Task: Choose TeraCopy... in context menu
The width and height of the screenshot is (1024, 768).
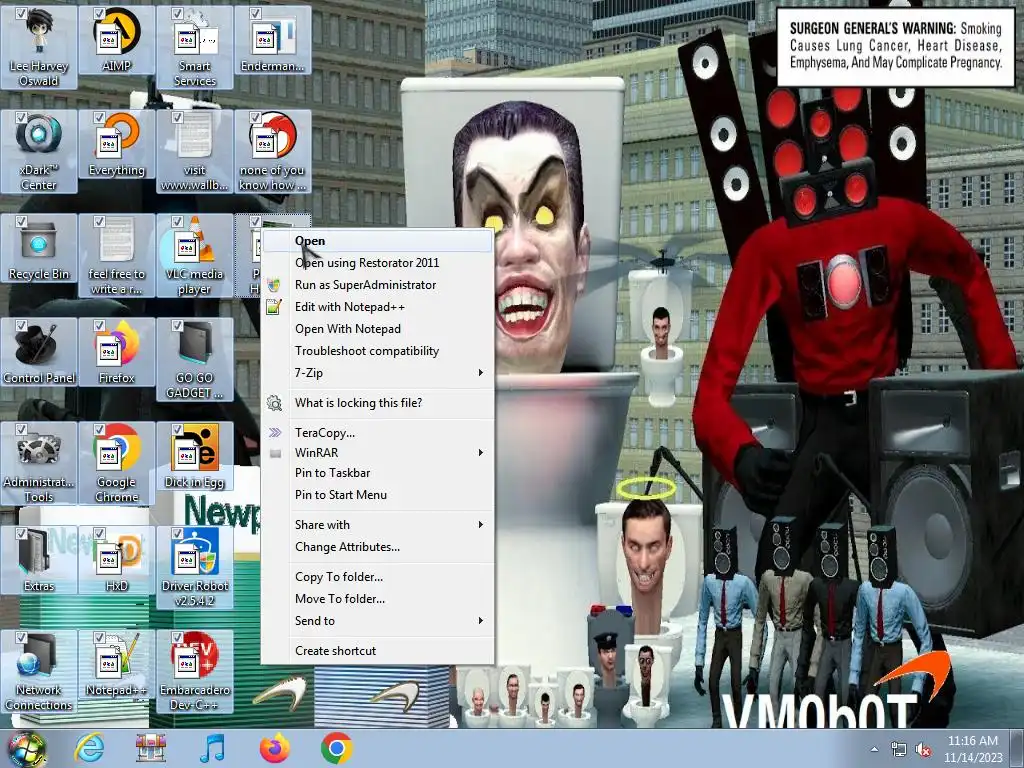Action: coord(377,432)
